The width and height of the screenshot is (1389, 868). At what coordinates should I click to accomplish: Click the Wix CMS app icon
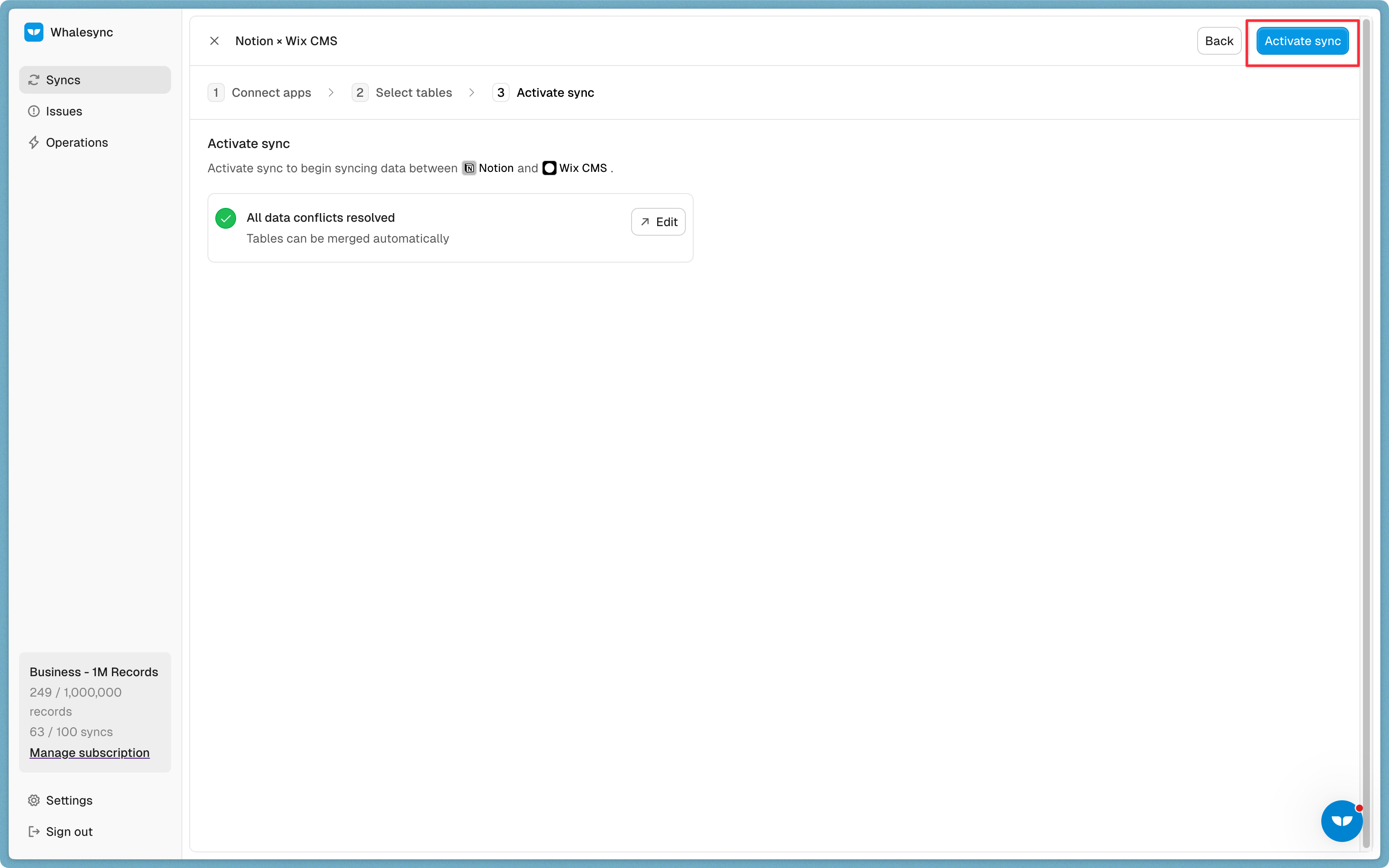(549, 168)
